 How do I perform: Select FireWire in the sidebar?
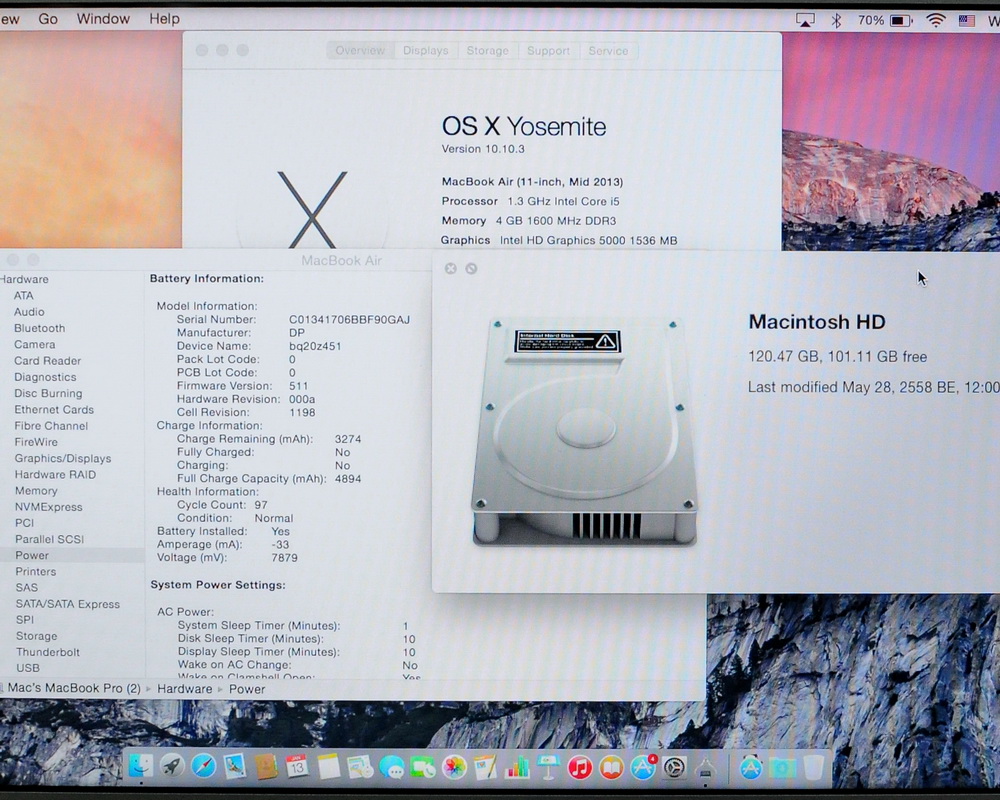[x=36, y=442]
